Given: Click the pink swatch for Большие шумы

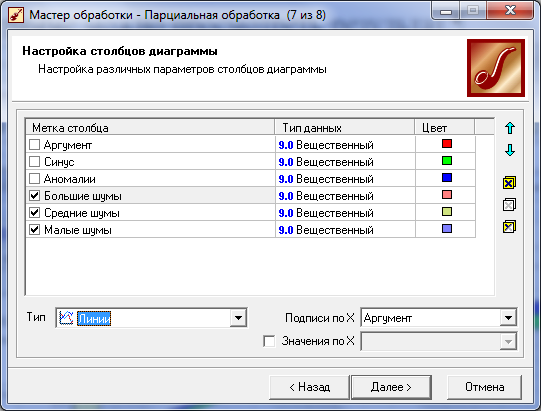Looking at the screenshot, I should [x=447, y=195].
